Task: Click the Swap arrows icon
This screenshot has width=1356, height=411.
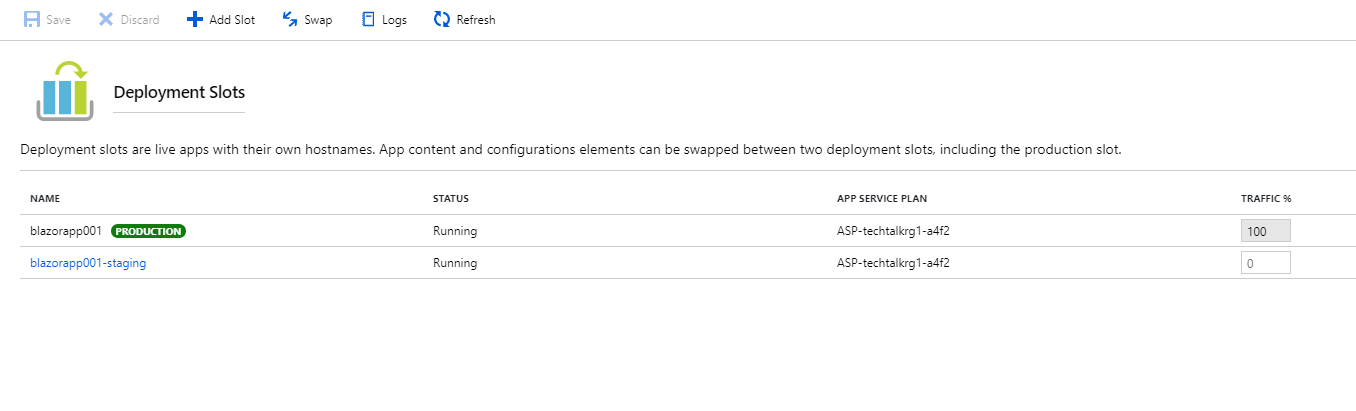Action: coord(290,19)
